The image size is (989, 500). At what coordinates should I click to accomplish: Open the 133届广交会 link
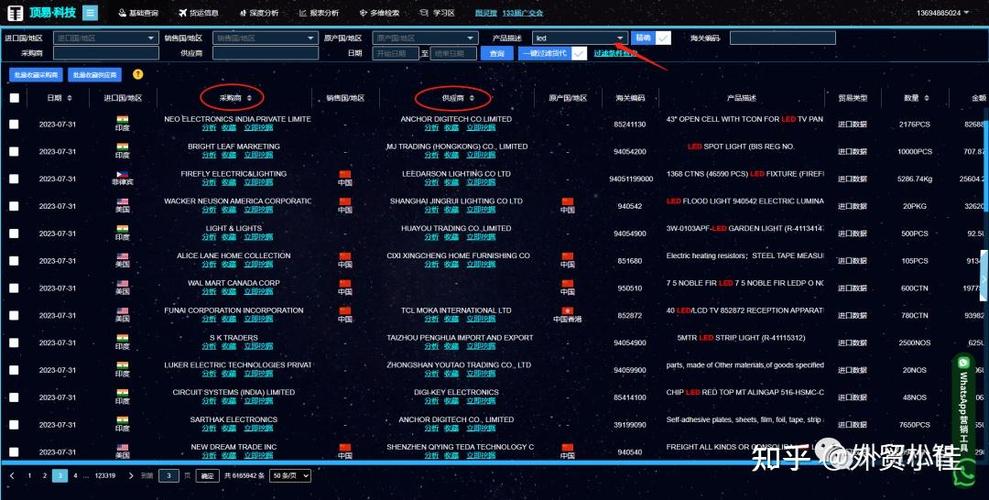[x=523, y=13]
